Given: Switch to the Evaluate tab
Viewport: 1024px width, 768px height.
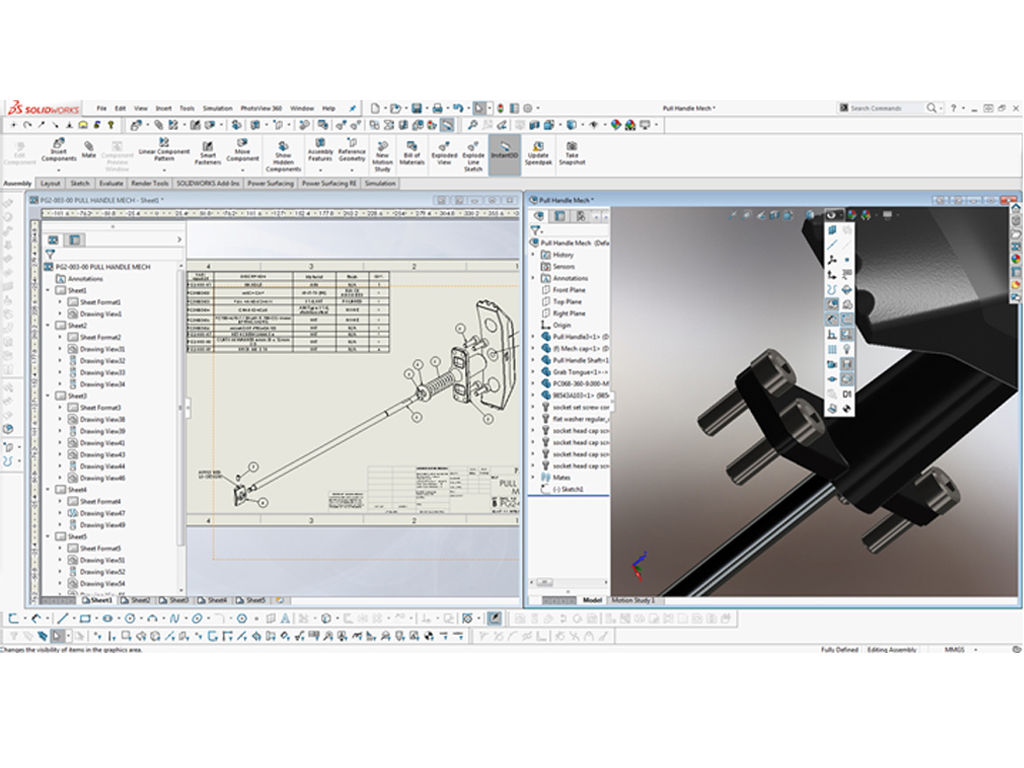Looking at the screenshot, I should (111, 184).
